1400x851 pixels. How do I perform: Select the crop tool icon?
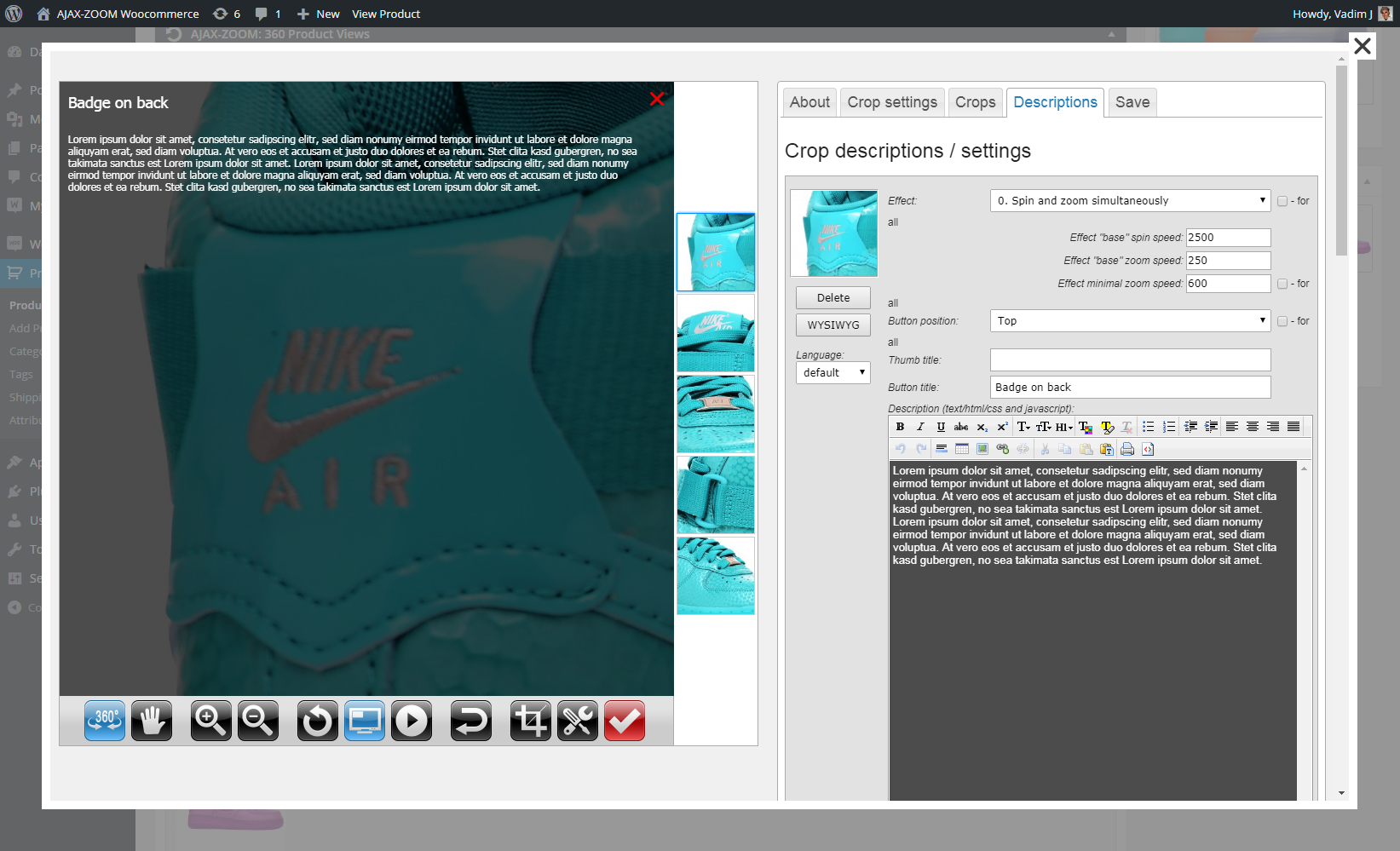pyautogui.click(x=531, y=721)
